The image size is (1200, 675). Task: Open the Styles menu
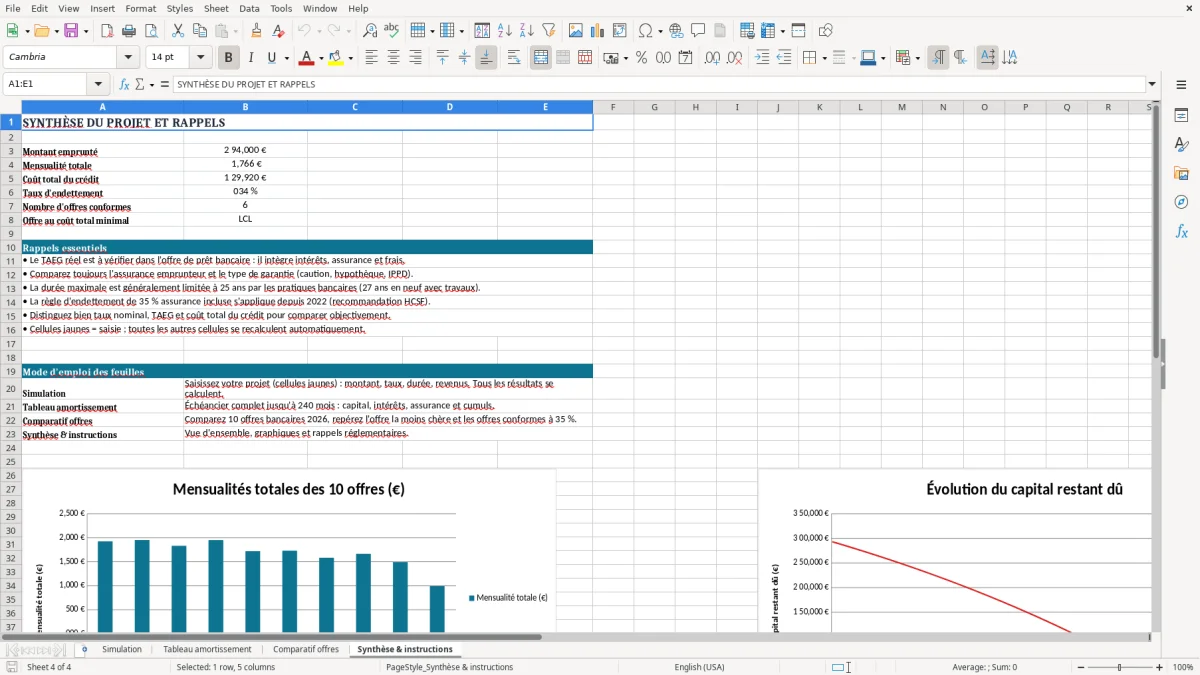pyautogui.click(x=180, y=8)
